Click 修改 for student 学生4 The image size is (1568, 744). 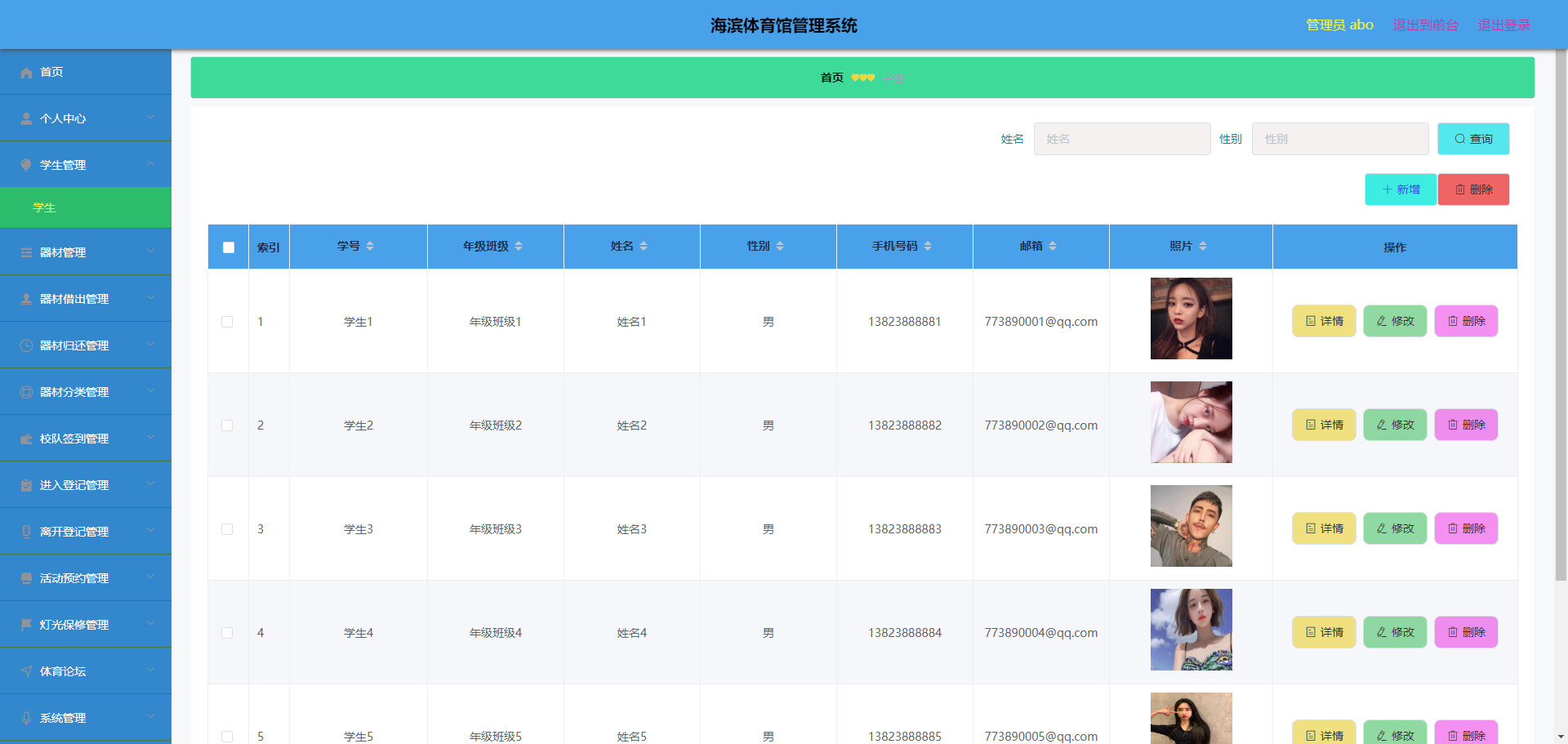coord(1395,632)
